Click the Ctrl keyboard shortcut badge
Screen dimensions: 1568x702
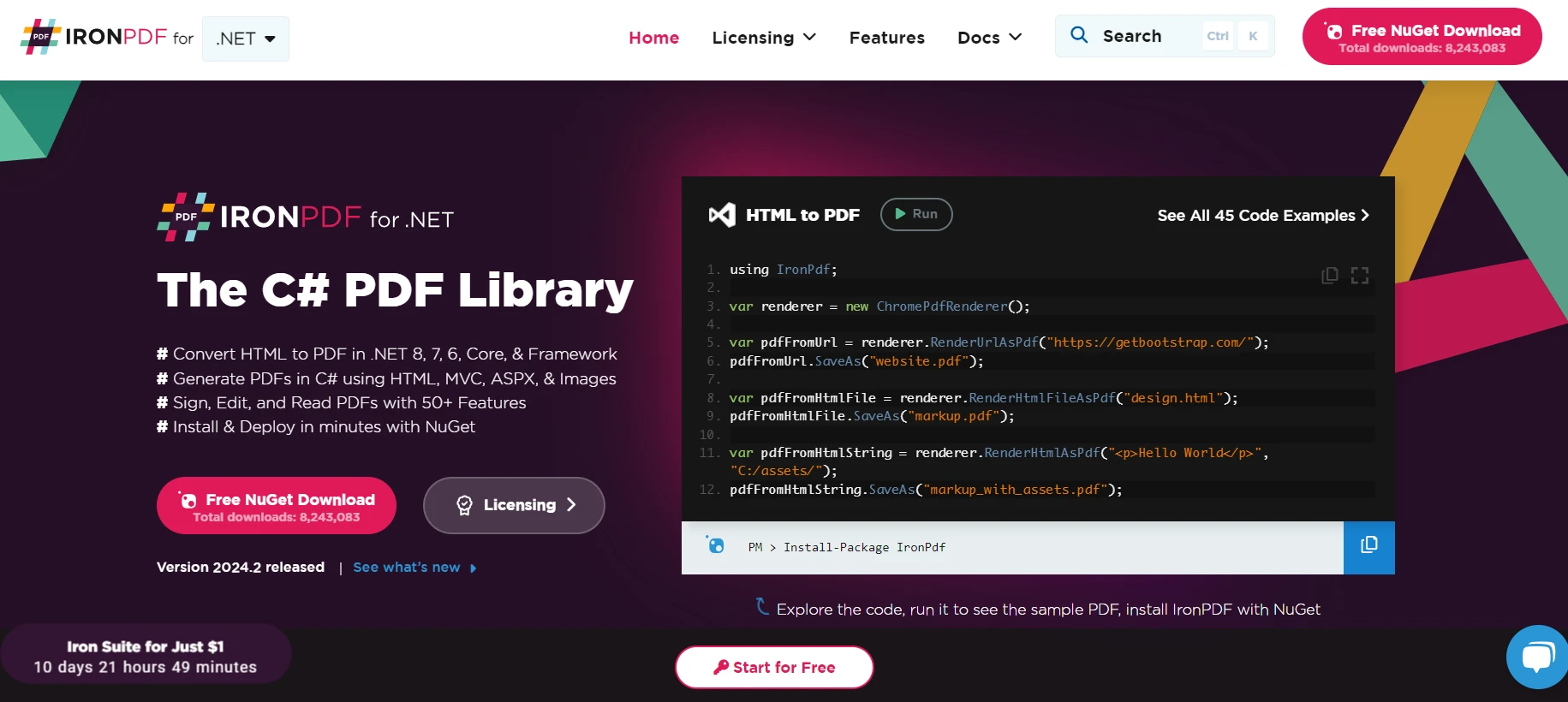coord(1218,36)
